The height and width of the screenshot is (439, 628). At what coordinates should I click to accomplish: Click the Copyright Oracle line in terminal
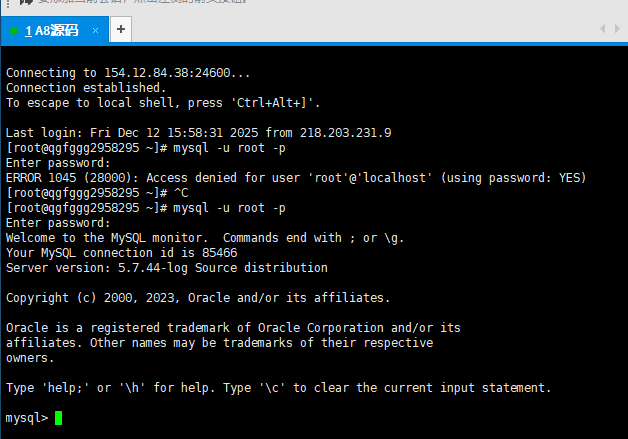coord(198,298)
